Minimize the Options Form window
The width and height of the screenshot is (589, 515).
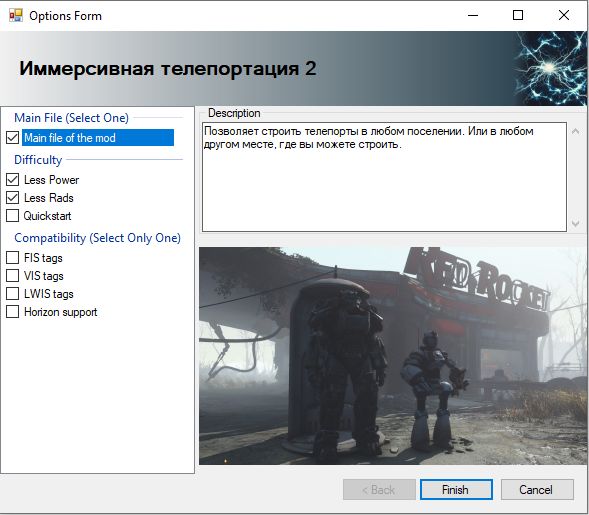click(473, 15)
